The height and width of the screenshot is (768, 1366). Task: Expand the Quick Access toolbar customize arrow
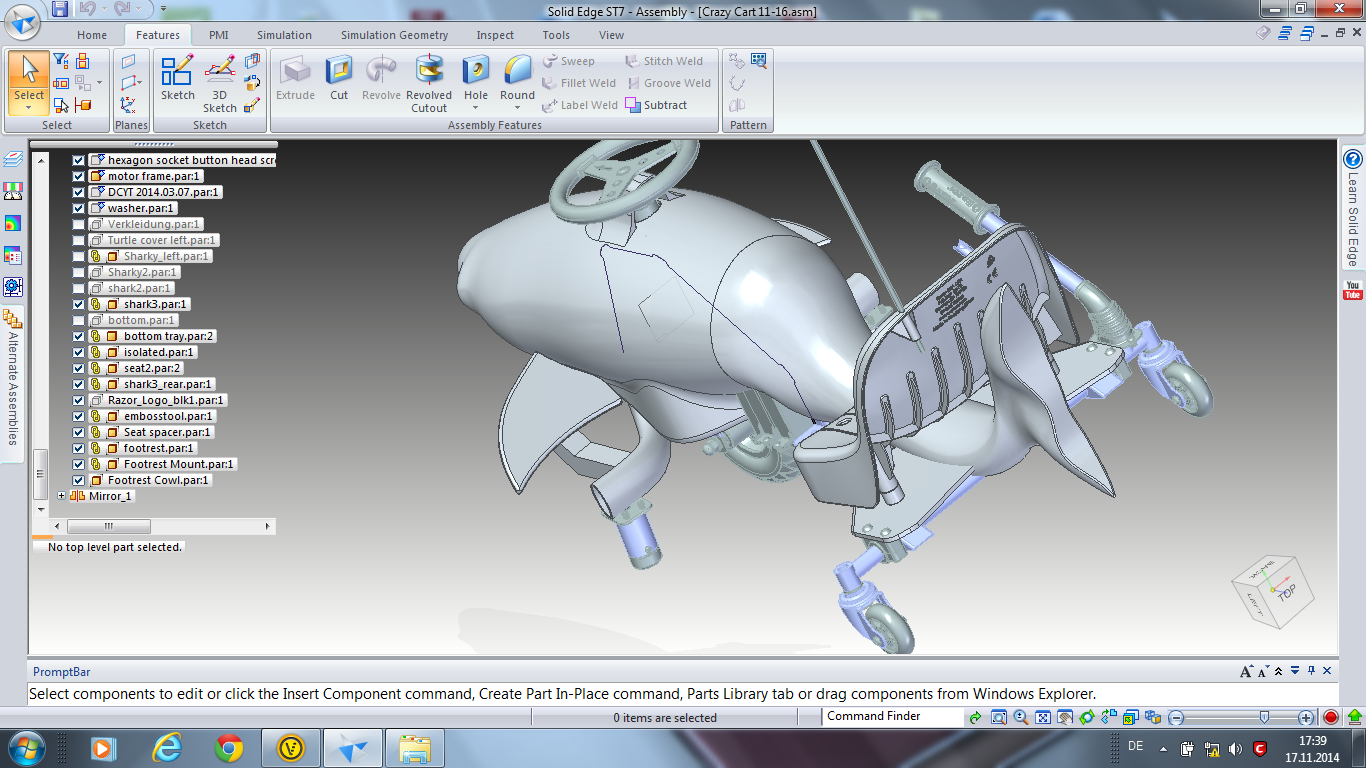(163, 9)
